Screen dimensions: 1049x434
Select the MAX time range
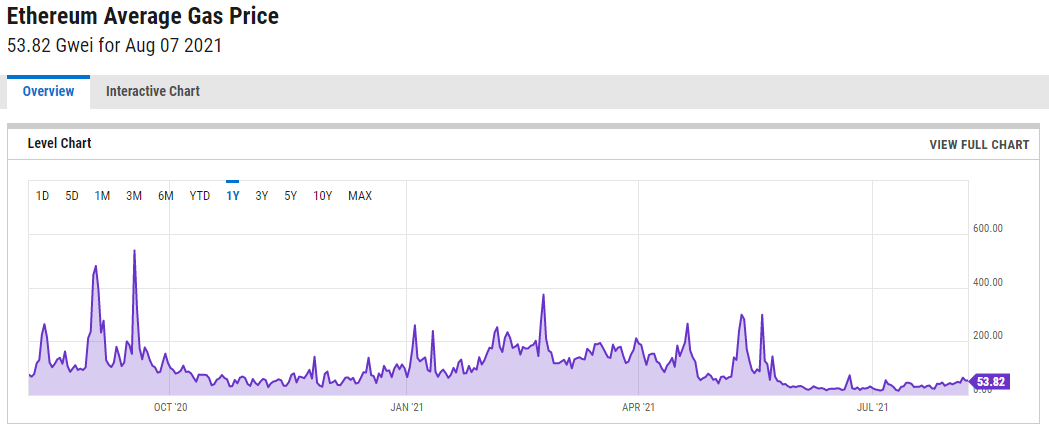coord(360,196)
